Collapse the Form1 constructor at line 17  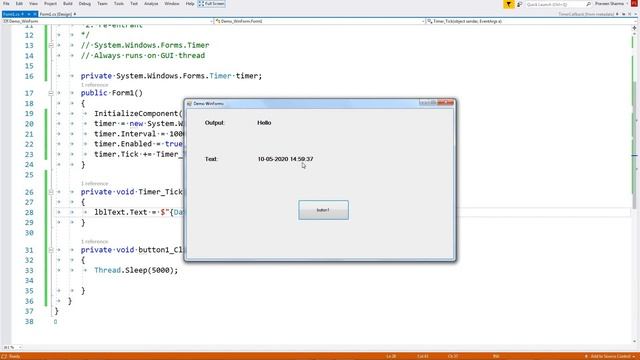[x=51, y=93]
